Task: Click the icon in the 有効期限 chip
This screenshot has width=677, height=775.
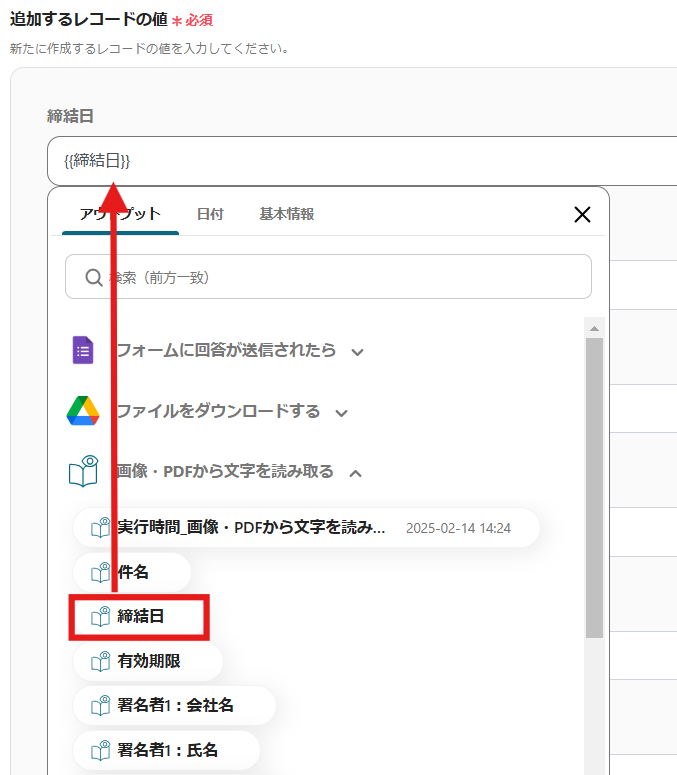Action: click(101, 661)
